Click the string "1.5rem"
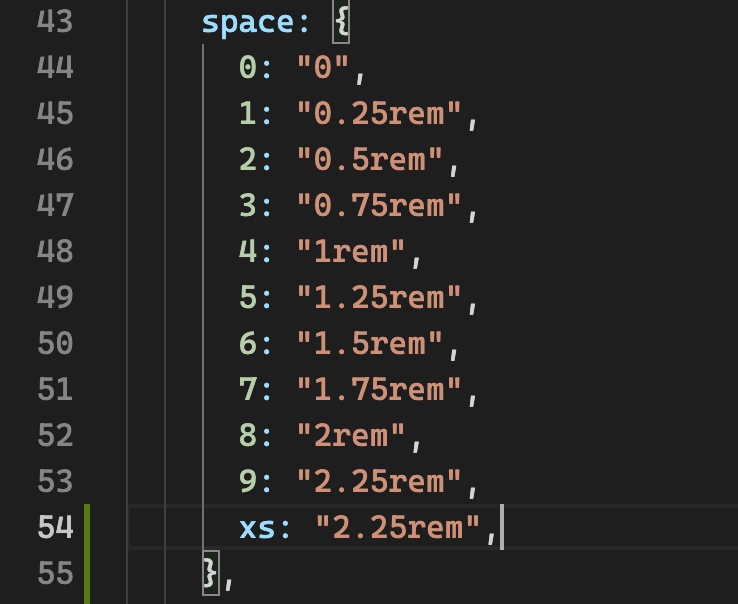 pyautogui.click(x=369, y=343)
